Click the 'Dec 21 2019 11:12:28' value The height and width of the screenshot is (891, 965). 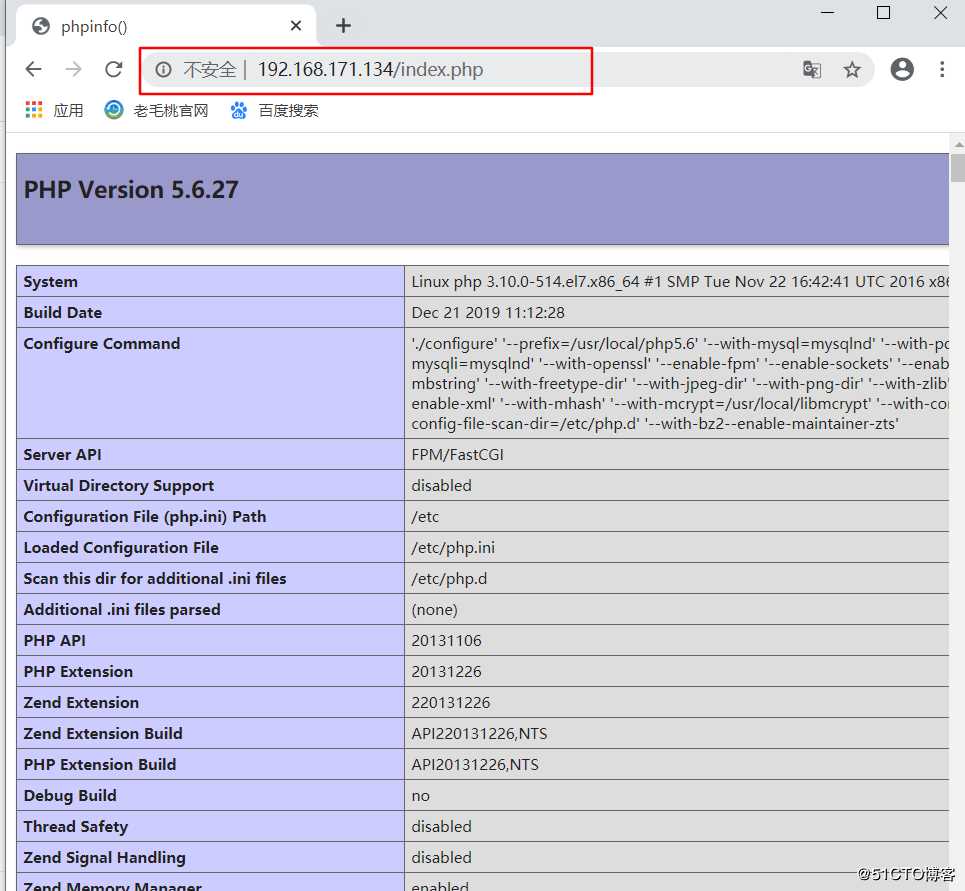click(488, 313)
